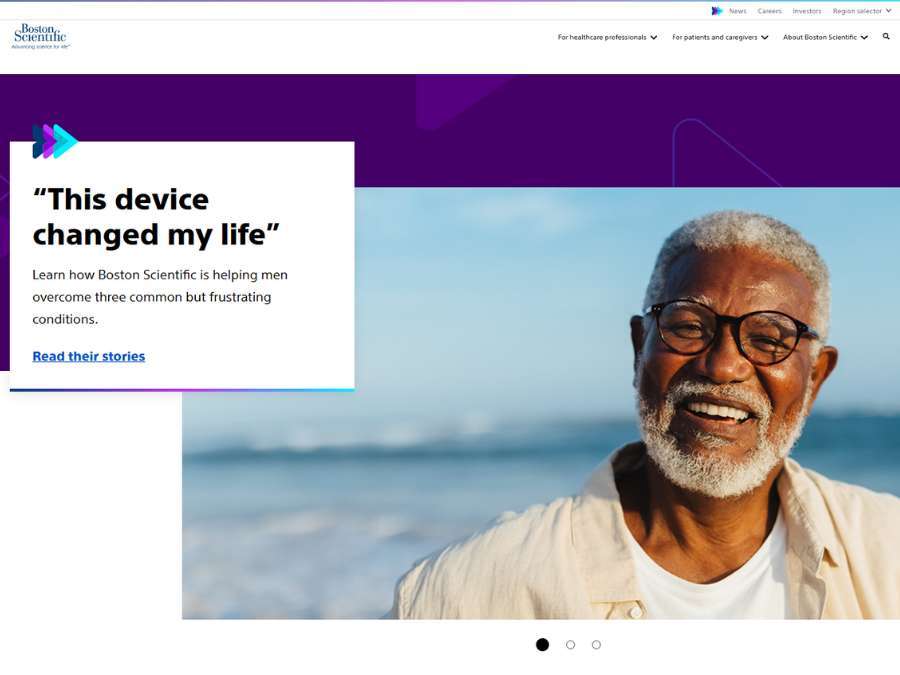The image size is (900, 675).
Task: Click the chevron beside For patients and caregivers
Action: click(765, 37)
